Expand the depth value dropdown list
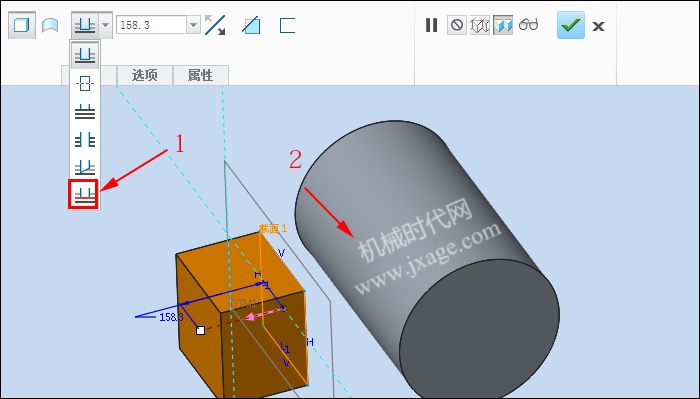 pyautogui.click(x=193, y=25)
